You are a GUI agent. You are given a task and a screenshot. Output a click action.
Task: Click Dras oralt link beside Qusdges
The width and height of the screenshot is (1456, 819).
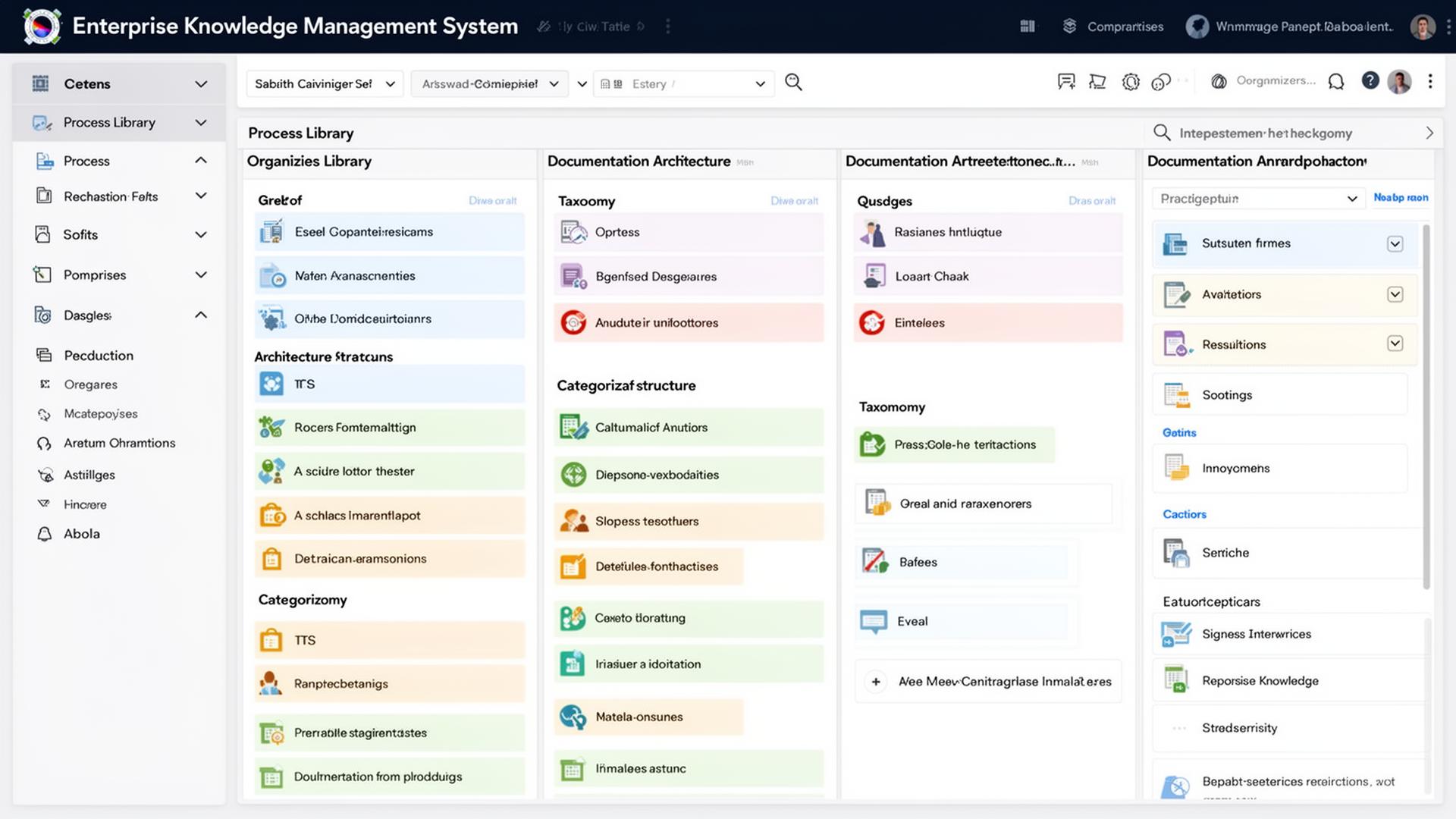click(x=1092, y=201)
